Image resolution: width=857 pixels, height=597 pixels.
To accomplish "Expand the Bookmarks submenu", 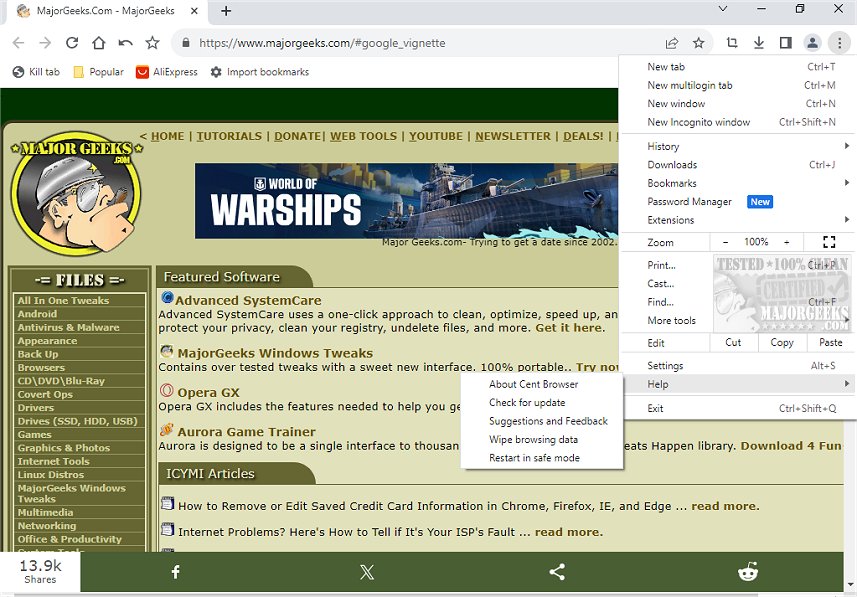I will 671,183.
